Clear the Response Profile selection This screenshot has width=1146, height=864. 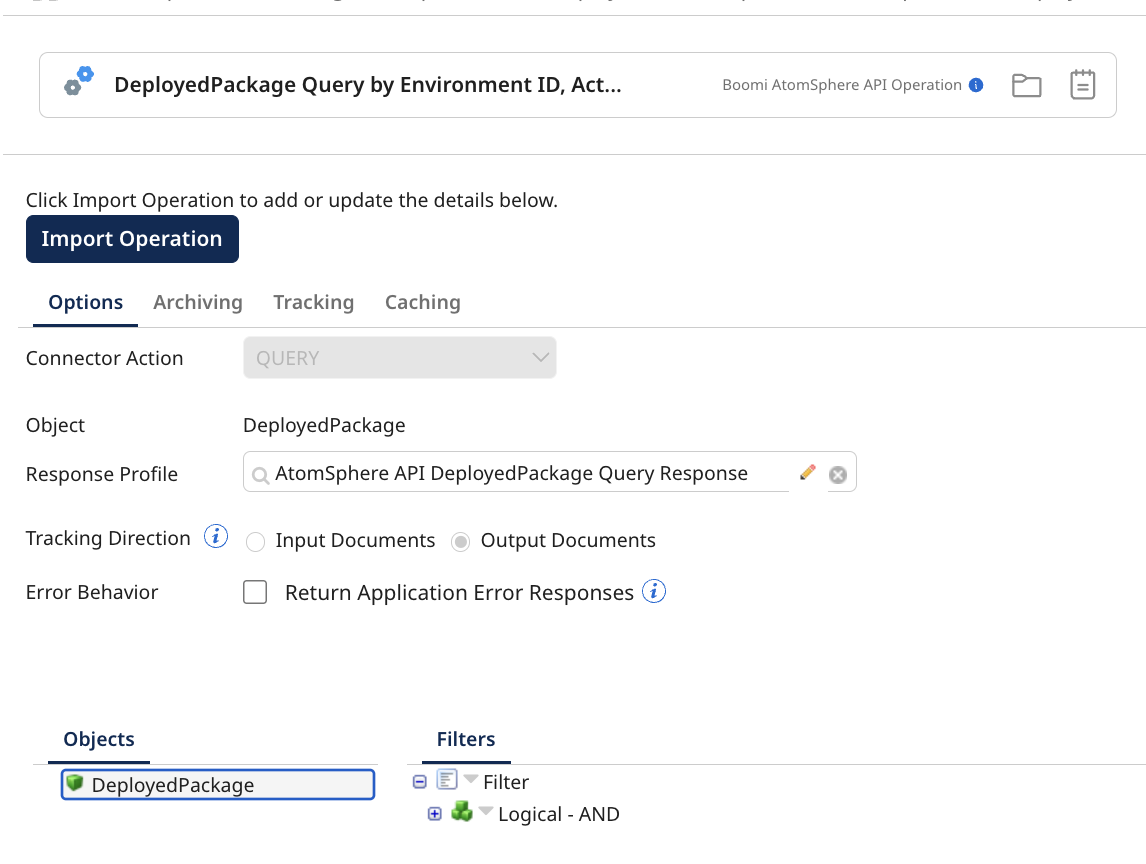pos(838,475)
